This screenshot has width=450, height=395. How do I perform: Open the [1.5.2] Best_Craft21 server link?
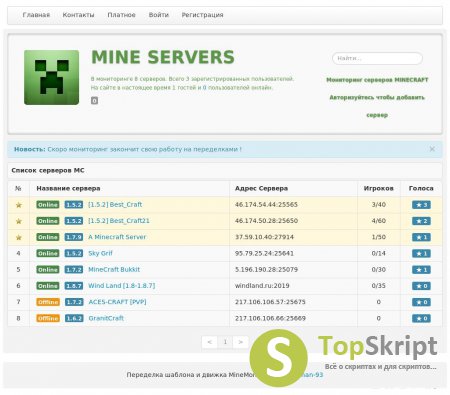click(119, 221)
